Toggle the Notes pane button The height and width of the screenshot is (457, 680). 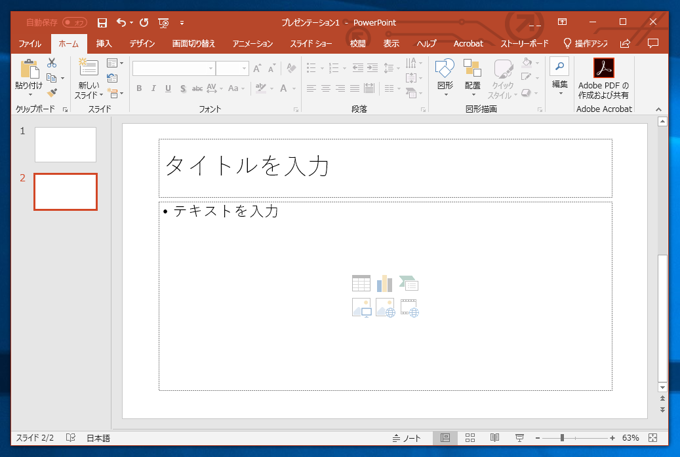click(406, 438)
